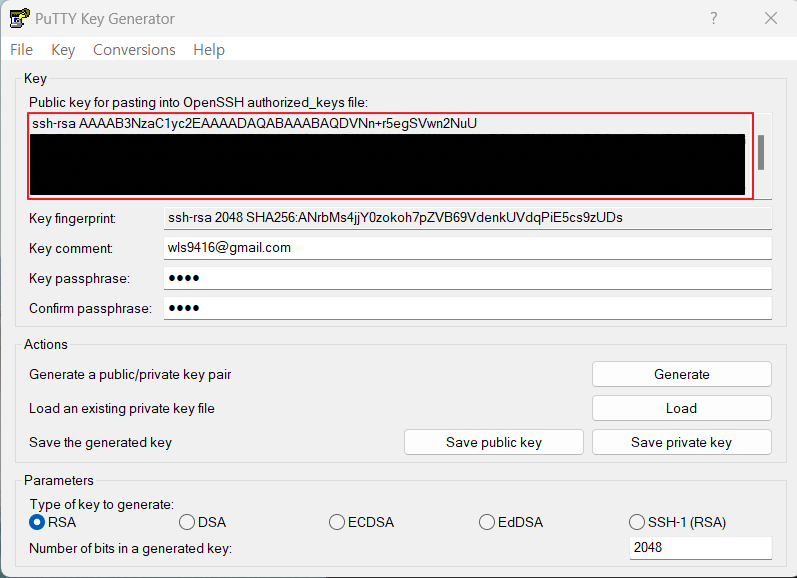The image size is (797, 578).
Task: Click the 'Actions' group heading
Action: (x=46, y=344)
